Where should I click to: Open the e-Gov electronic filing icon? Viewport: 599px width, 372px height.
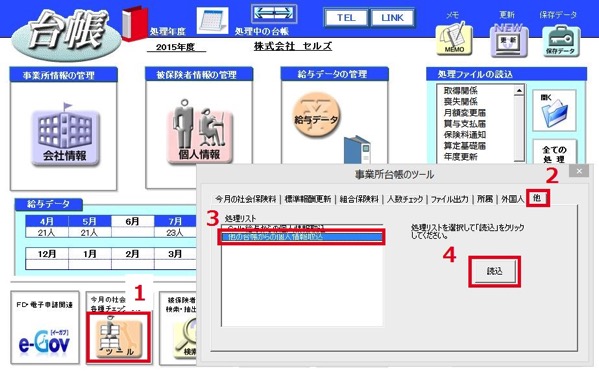tap(45, 340)
